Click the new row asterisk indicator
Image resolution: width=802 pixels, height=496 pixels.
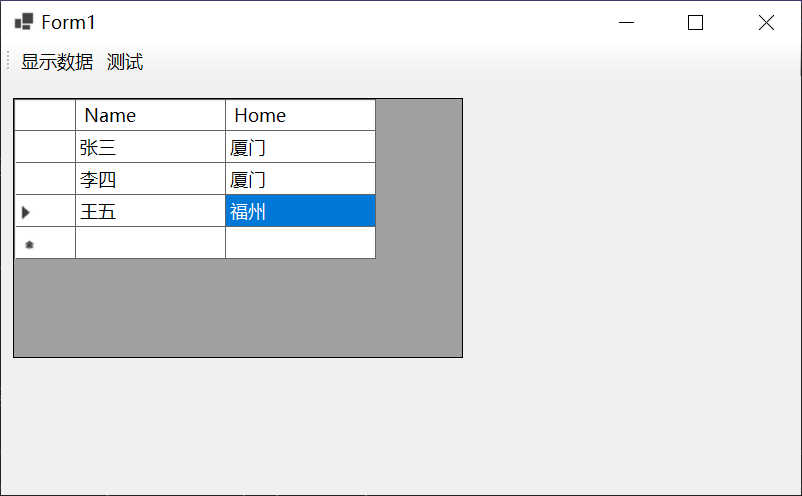coord(29,244)
